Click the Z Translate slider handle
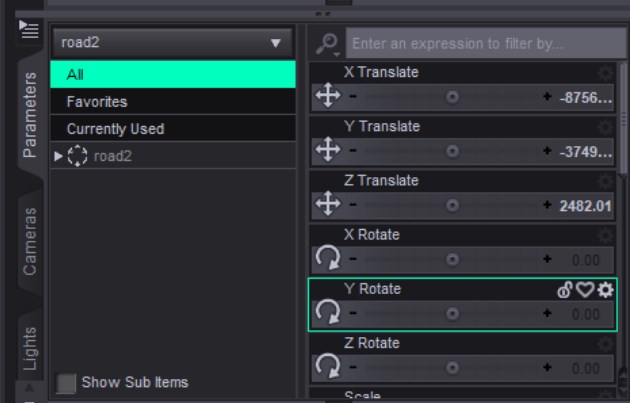Image resolution: width=630 pixels, height=403 pixels. point(452,205)
